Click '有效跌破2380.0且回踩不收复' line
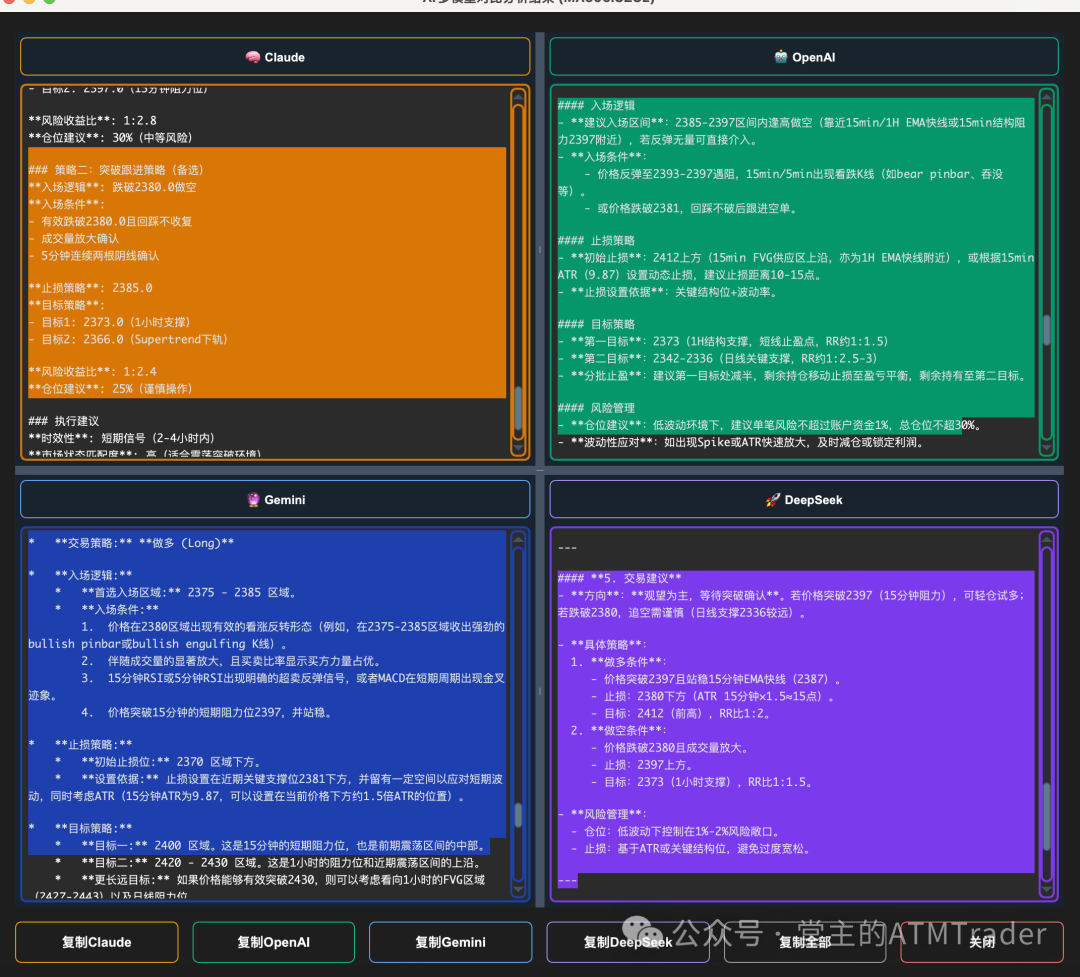1080x977 pixels. tap(110, 221)
